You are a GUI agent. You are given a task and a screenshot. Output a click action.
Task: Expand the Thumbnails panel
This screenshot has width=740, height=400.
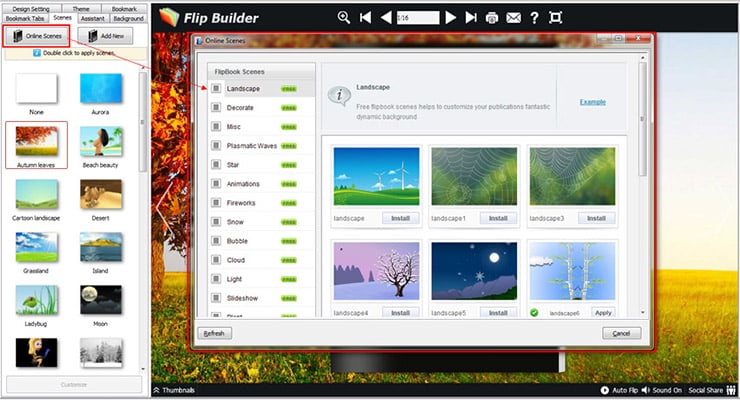tap(174, 391)
